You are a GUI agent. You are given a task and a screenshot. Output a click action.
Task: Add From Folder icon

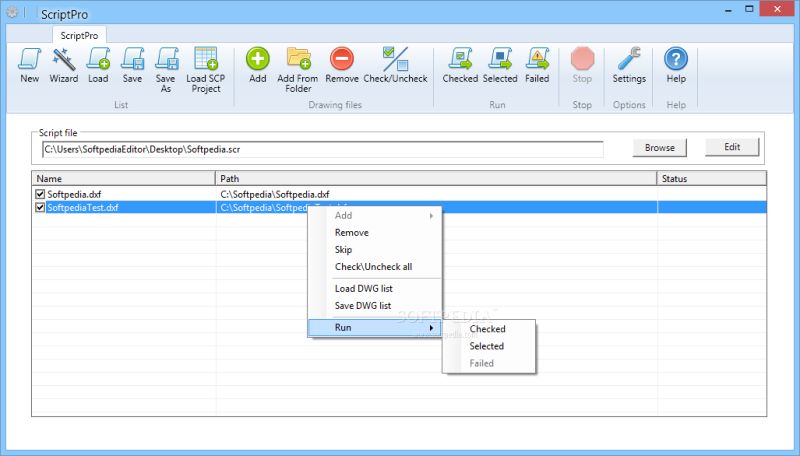pos(298,70)
